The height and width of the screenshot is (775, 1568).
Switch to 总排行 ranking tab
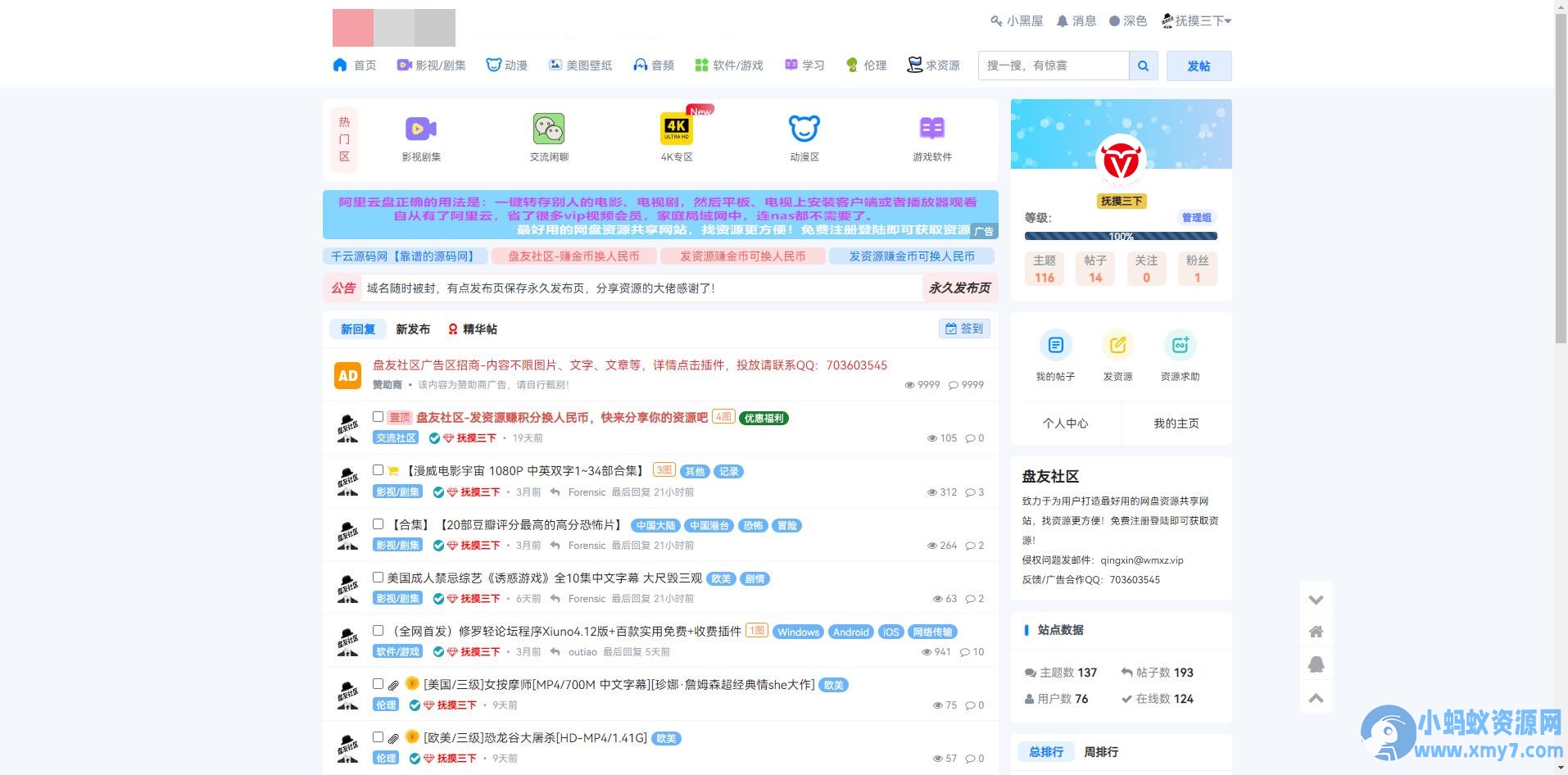(1046, 751)
